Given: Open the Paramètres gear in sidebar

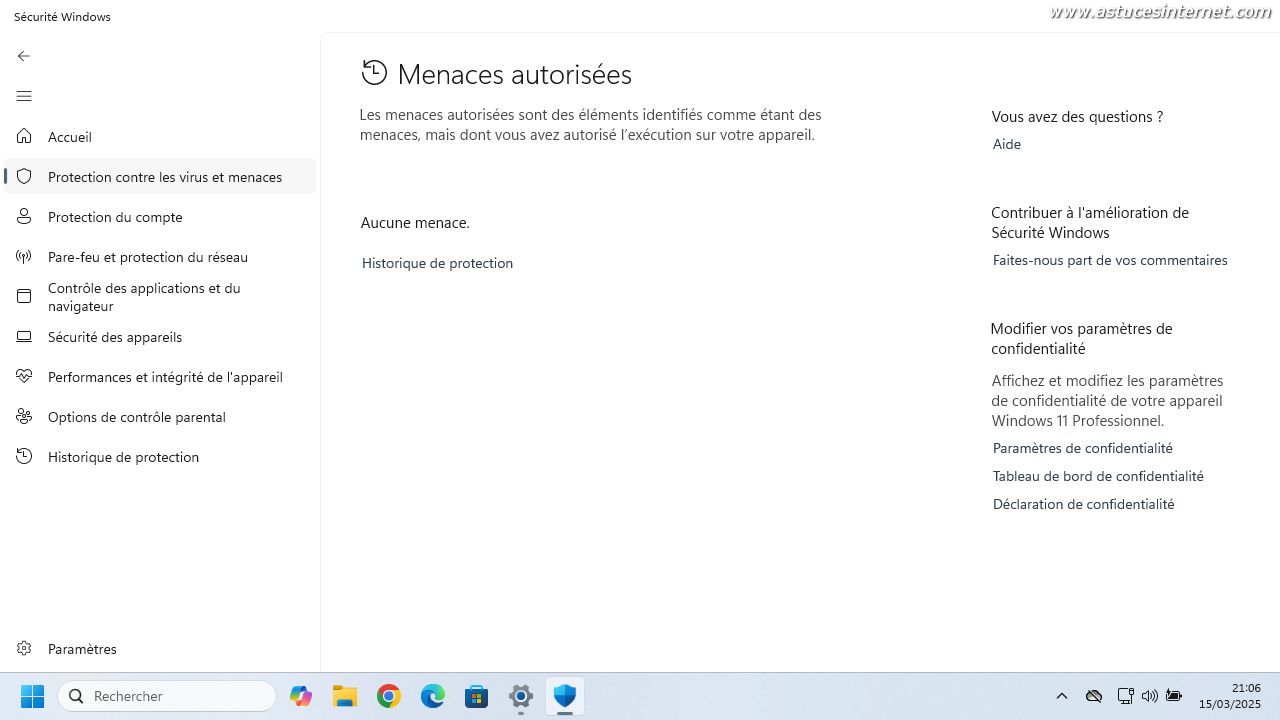Looking at the screenshot, I should (x=25, y=649).
